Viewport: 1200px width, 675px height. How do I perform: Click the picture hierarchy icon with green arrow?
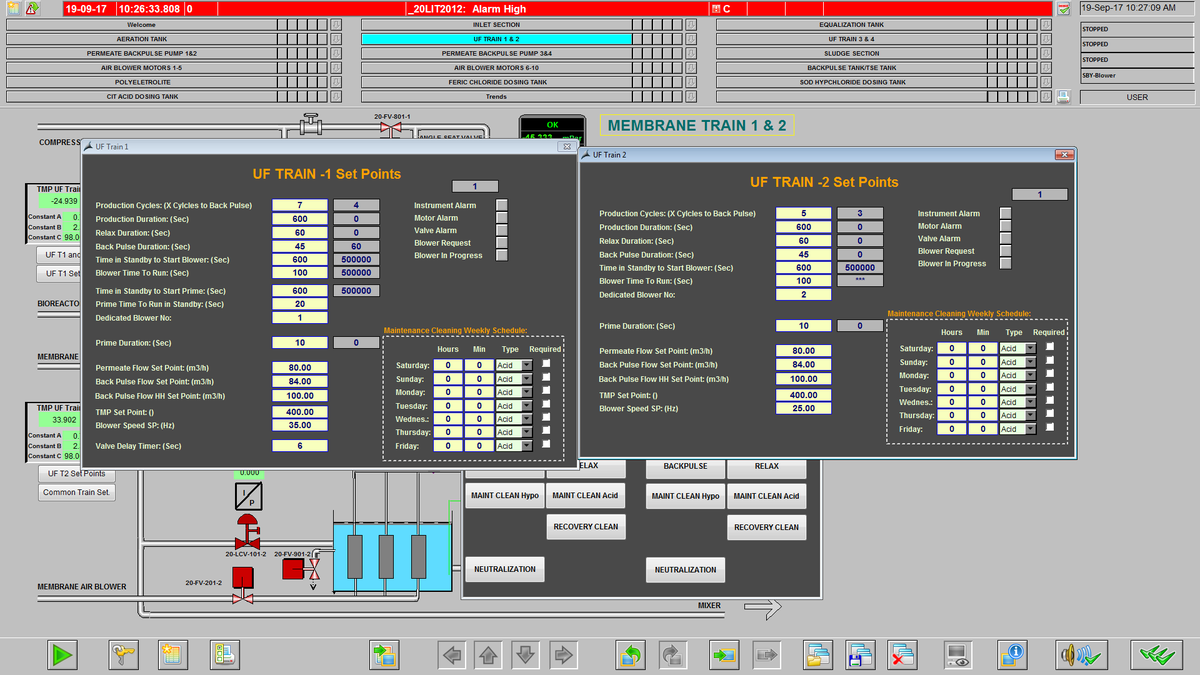pyautogui.click(x=384, y=655)
